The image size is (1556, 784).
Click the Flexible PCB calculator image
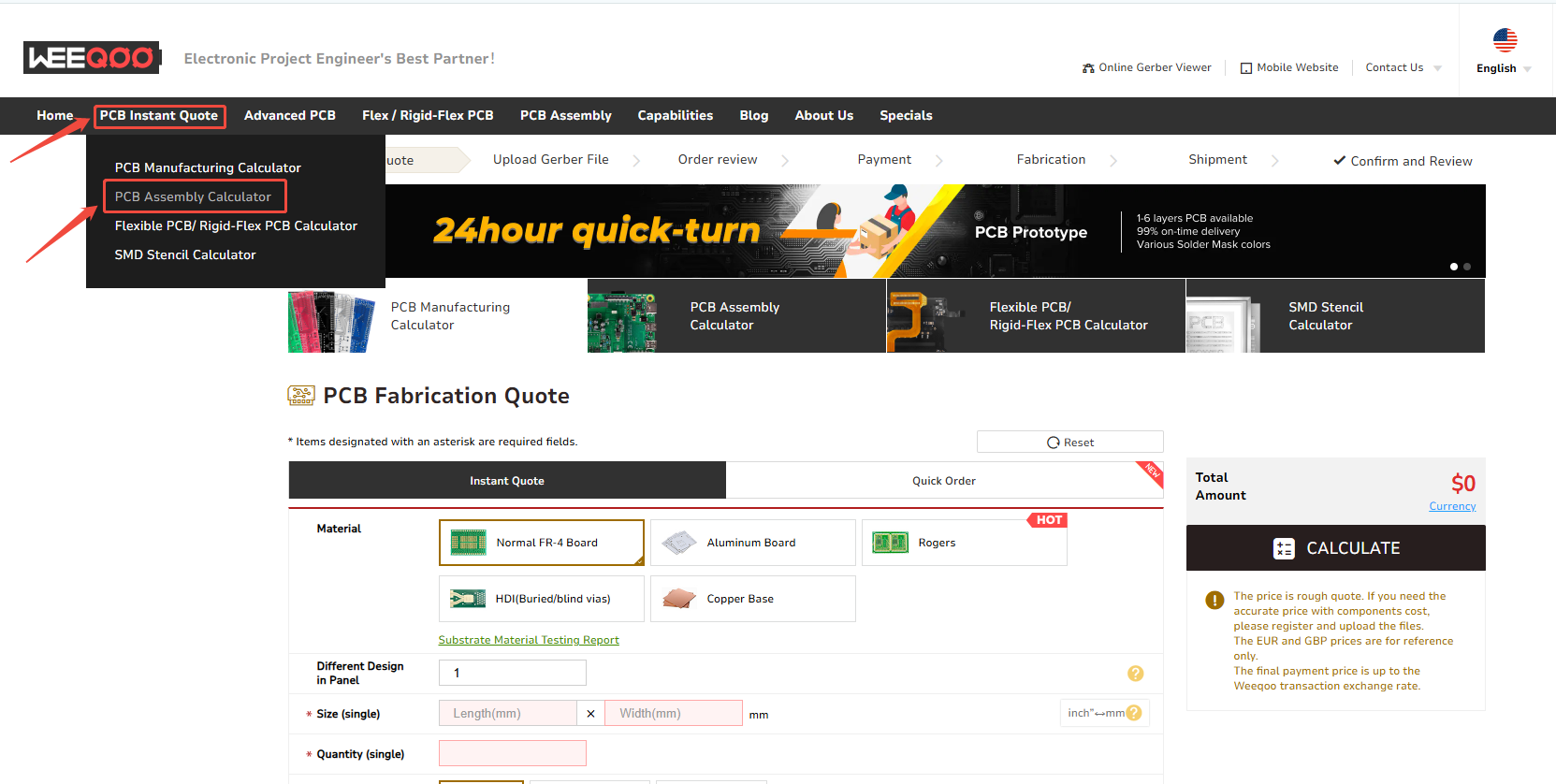tap(922, 316)
